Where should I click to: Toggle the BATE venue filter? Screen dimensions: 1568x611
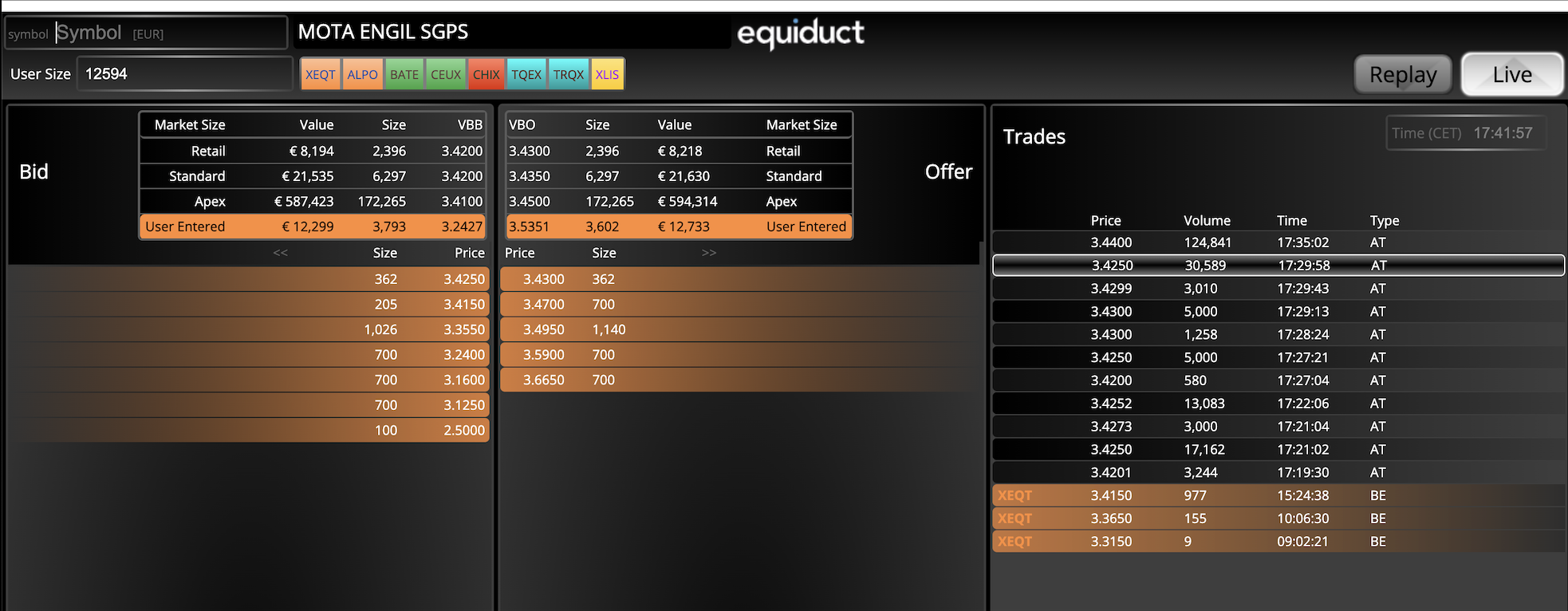[404, 74]
